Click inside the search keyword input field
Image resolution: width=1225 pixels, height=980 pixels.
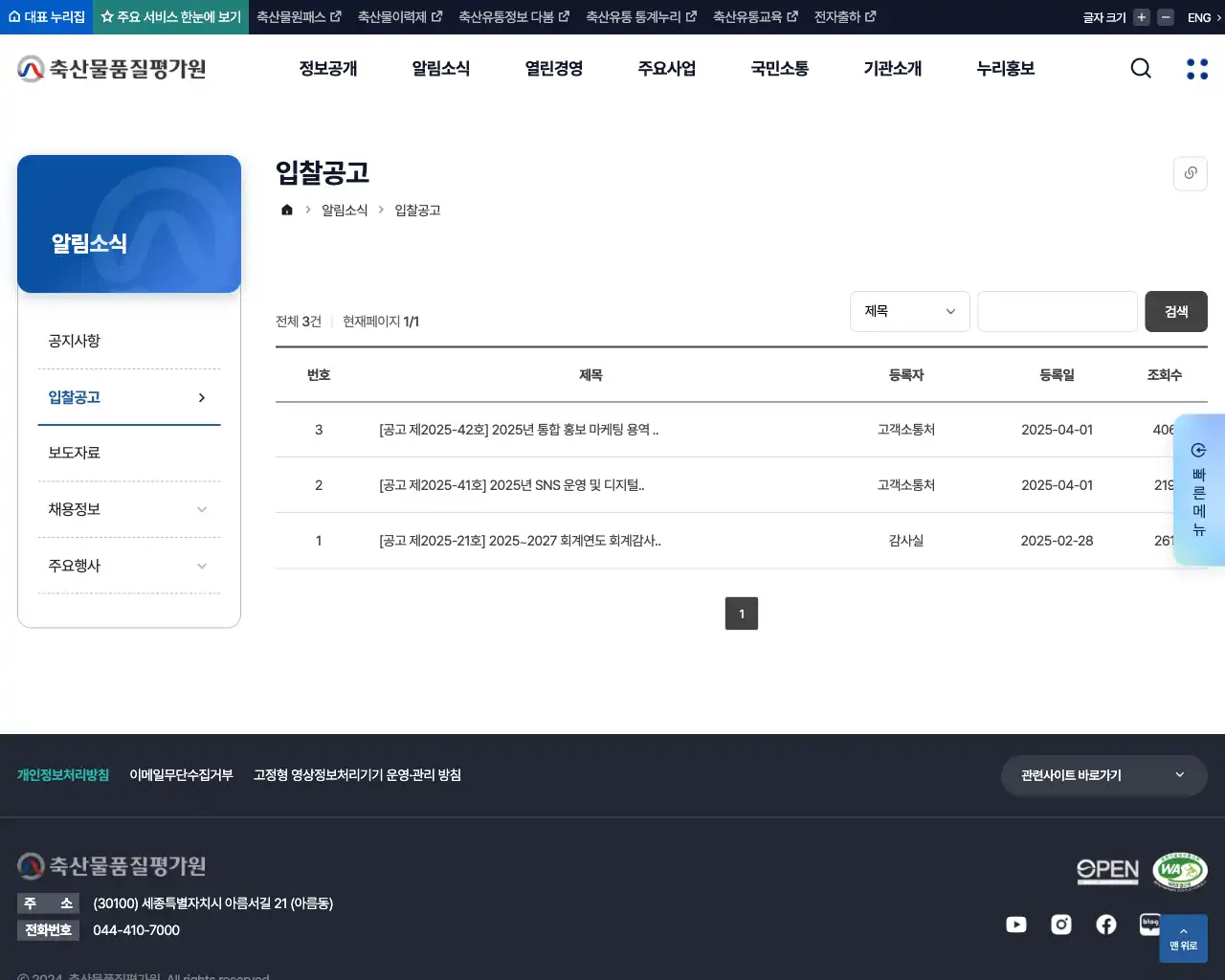(x=1057, y=311)
